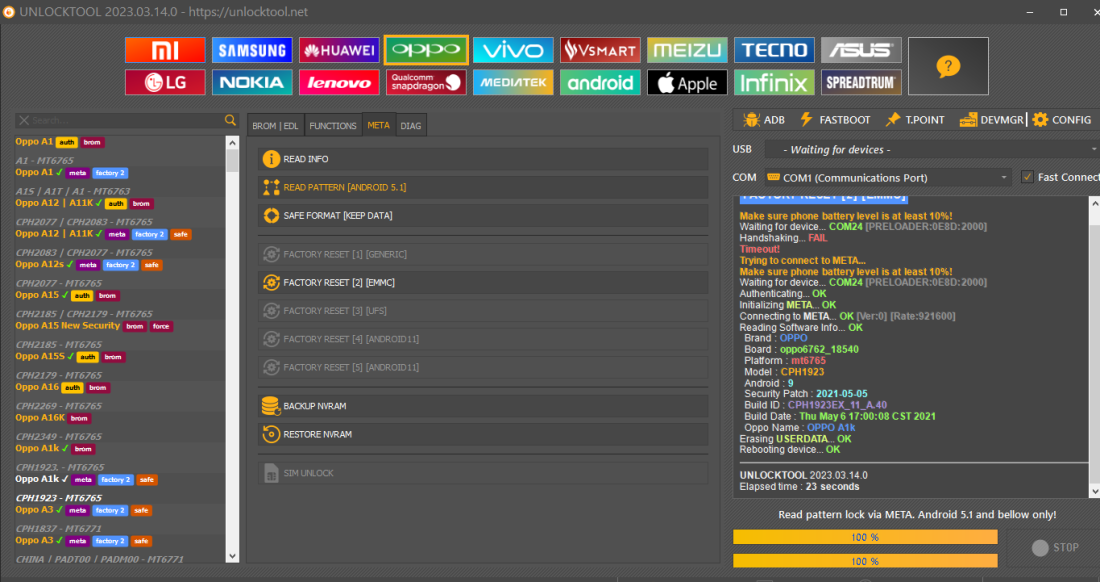Click the SIM UNLOCK button
1100x582 pixels.
point(483,473)
